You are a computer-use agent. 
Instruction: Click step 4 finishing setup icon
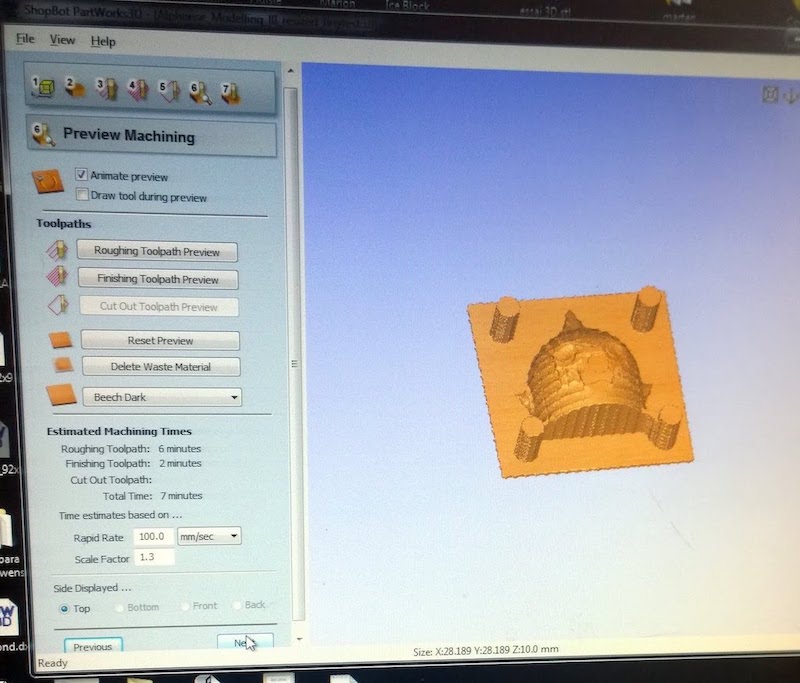[x=139, y=88]
